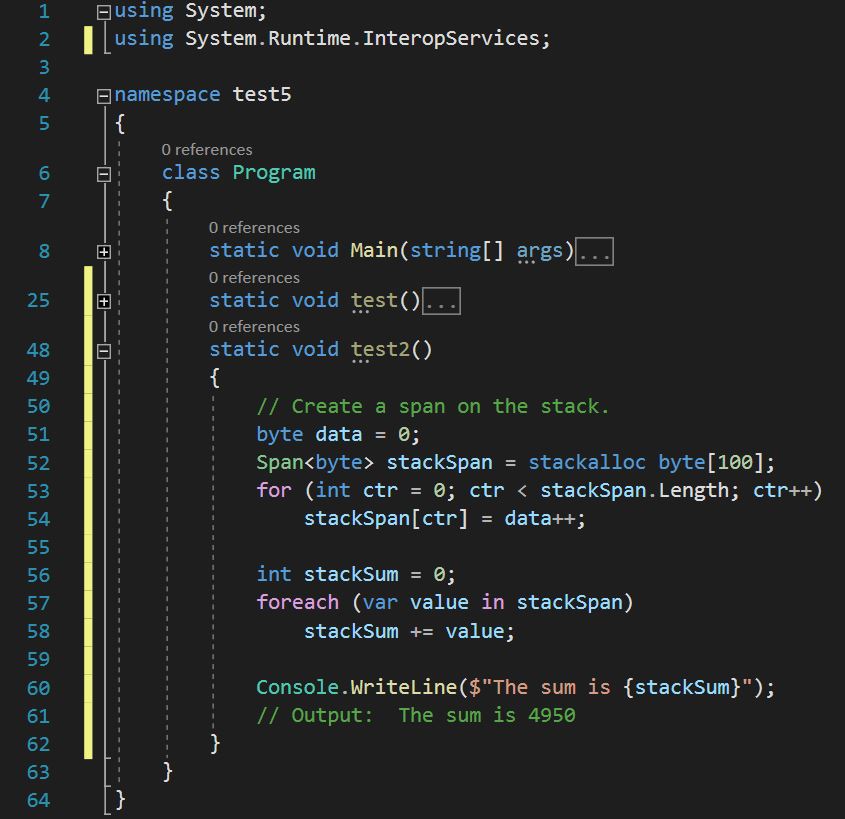Collapse the namespace test5 region
Viewport: 845px width, 819px height.
click(104, 94)
